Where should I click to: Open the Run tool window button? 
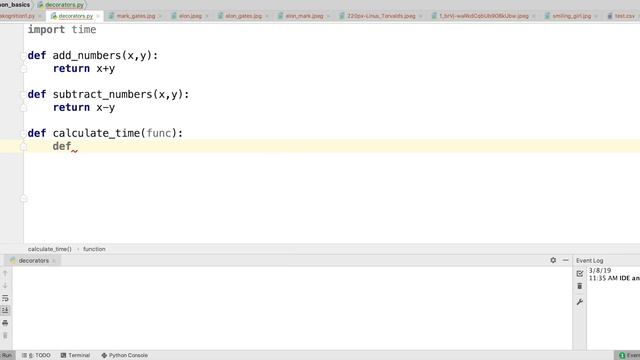[7, 356]
